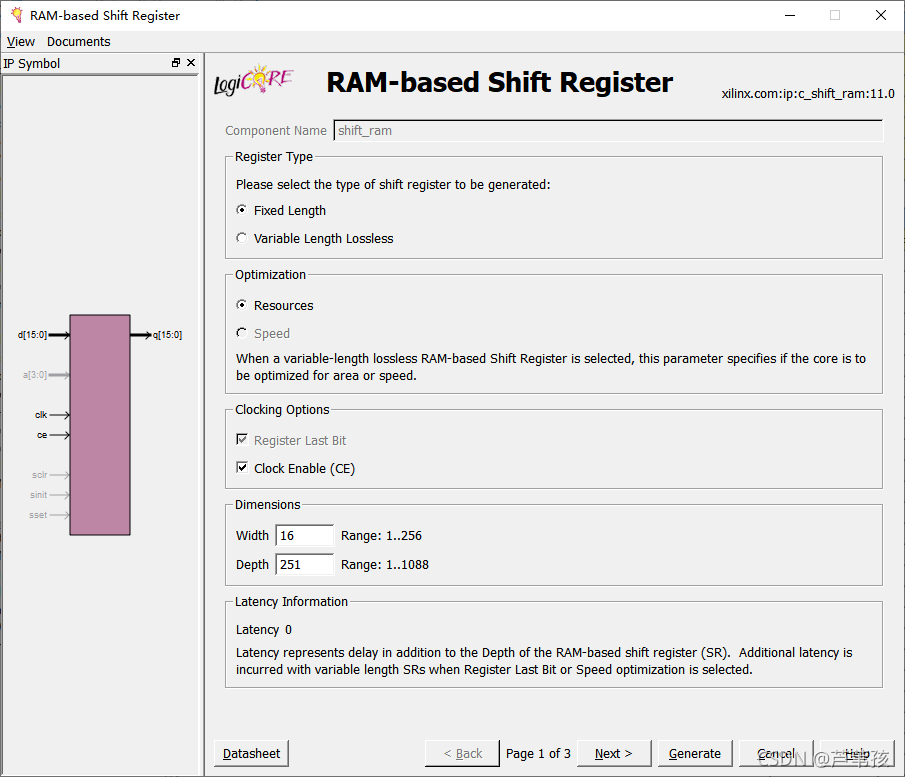905x777 pixels.
Task: Open the Datasheet
Action: (x=251, y=753)
